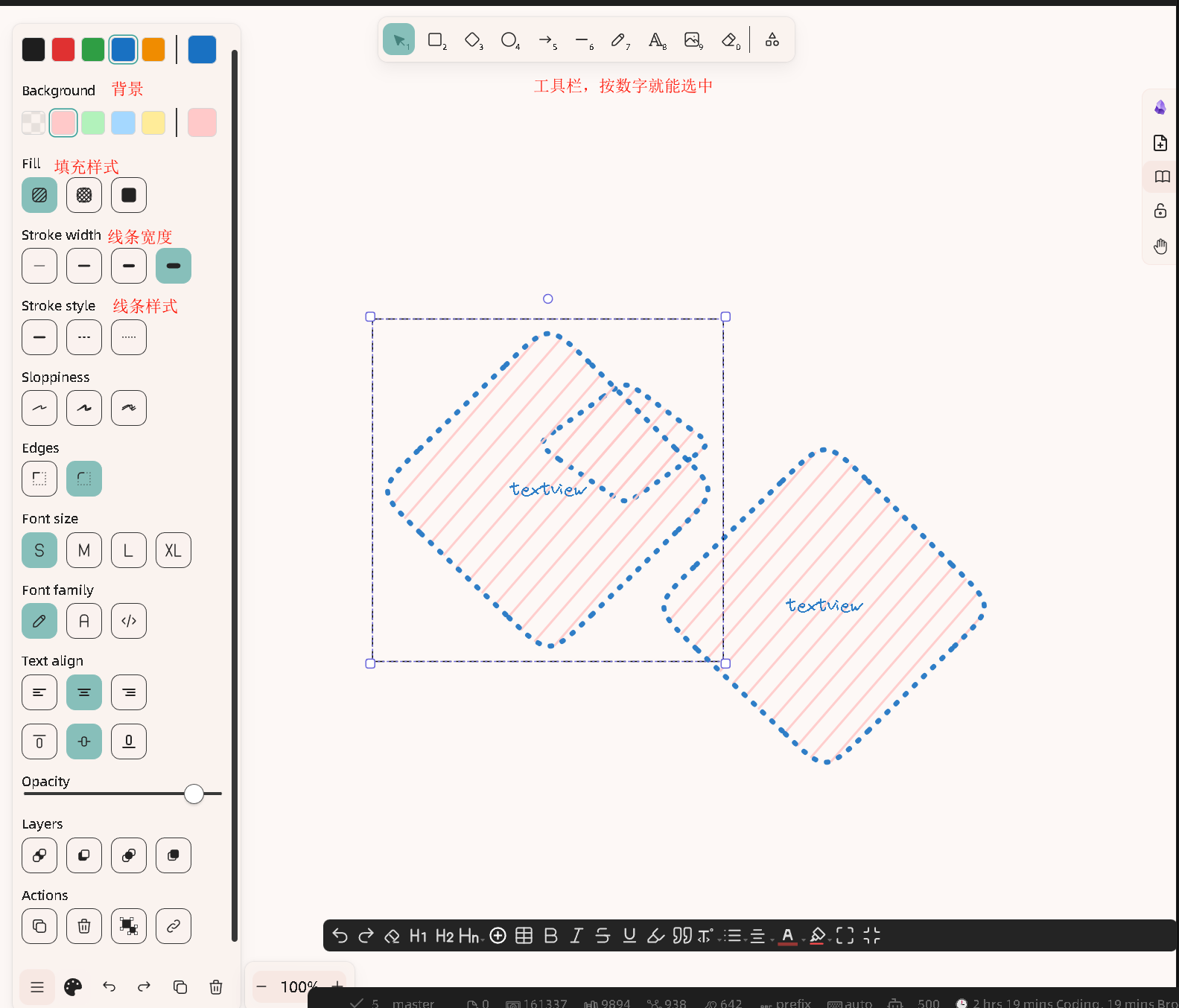Click the lock icon on right sidebar
This screenshot has height=1008, width=1179.
(x=1160, y=211)
